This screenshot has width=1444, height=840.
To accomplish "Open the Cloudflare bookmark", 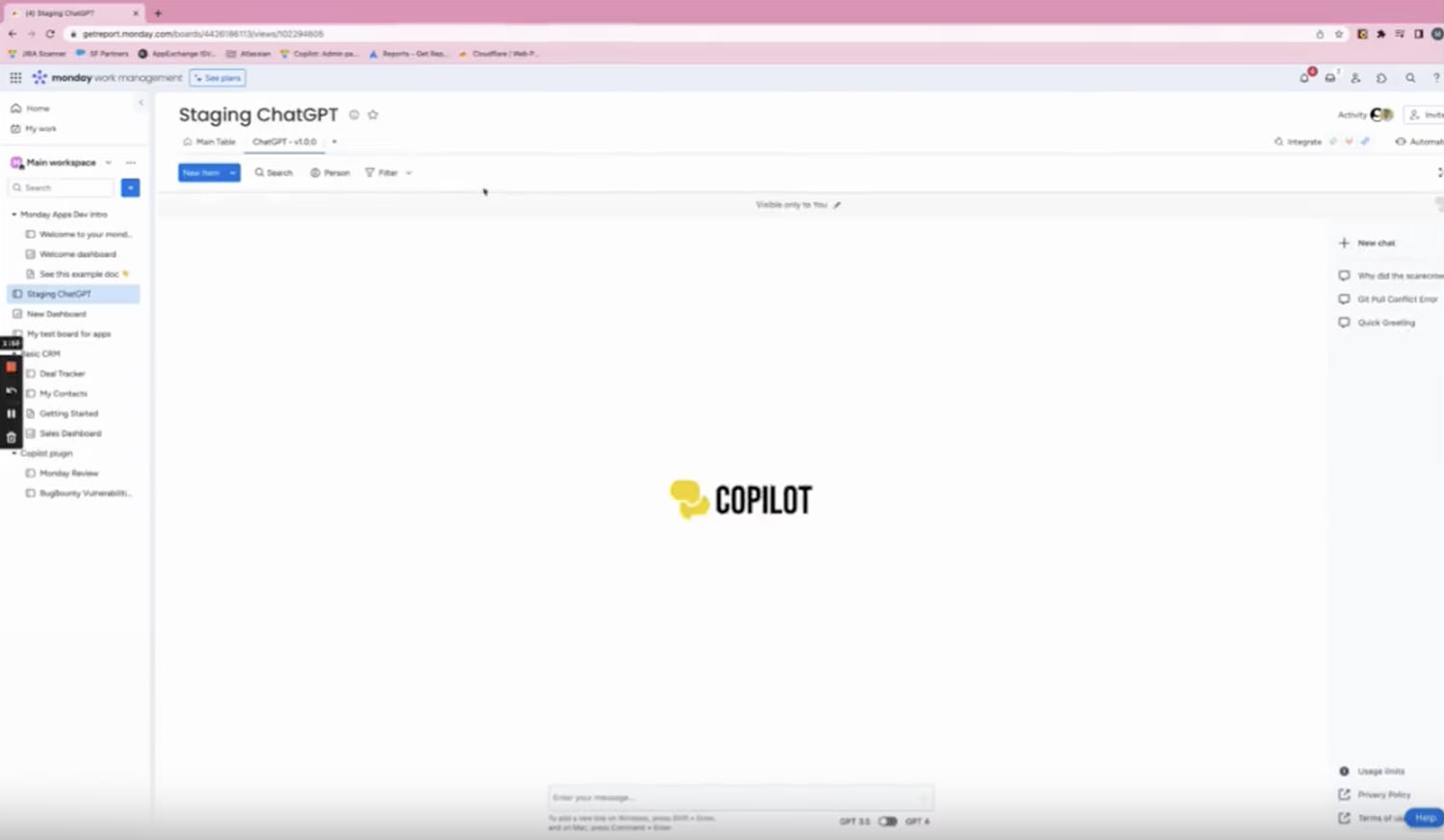I will coord(499,54).
